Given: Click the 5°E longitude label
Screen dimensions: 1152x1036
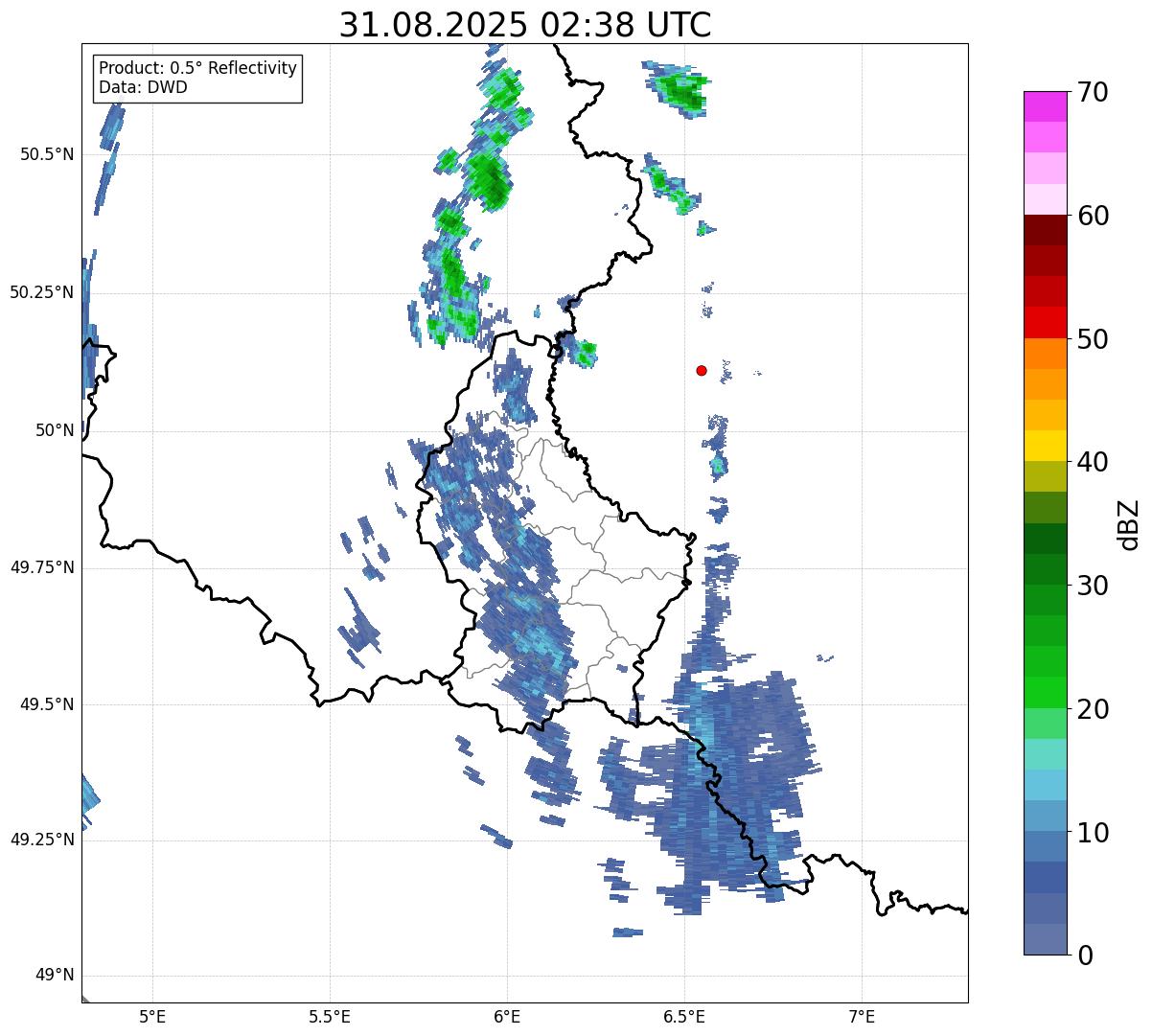Looking at the screenshot, I should point(152,1017).
